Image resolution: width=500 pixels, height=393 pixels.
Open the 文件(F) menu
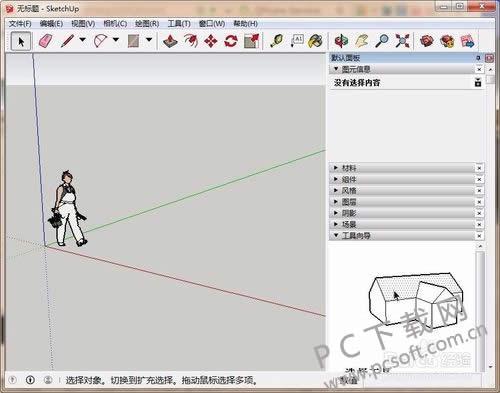20,24
